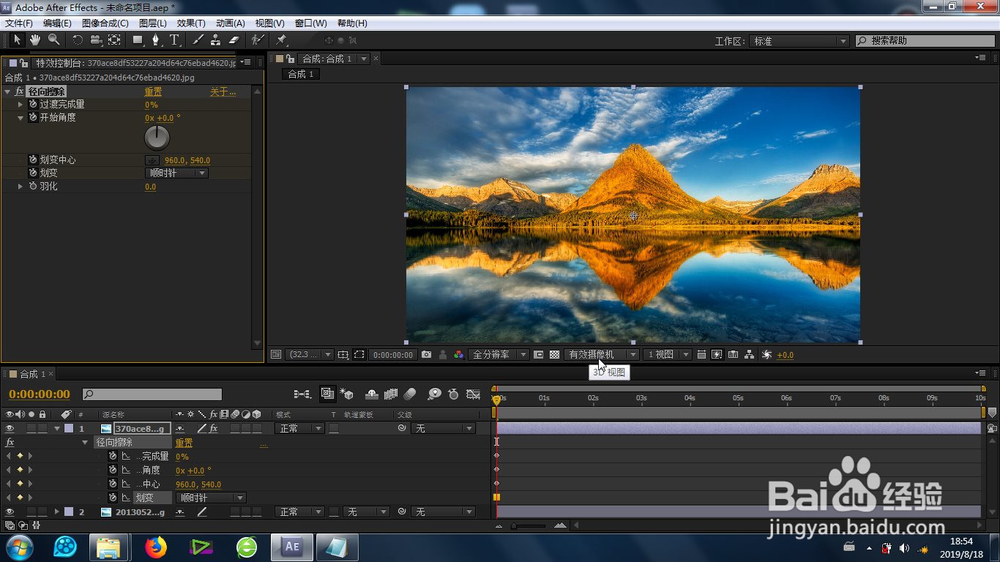
Task: Enable Motion Blur switch in timeline header
Action: click(x=410, y=394)
